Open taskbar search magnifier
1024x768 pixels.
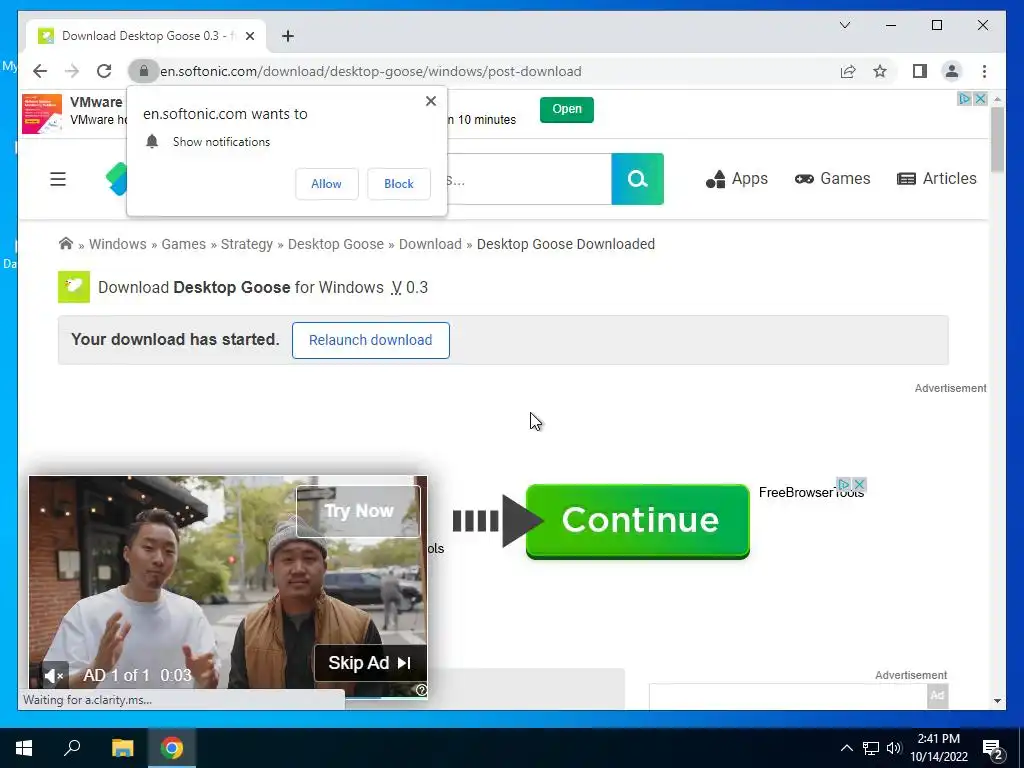[x=72, y=748]
